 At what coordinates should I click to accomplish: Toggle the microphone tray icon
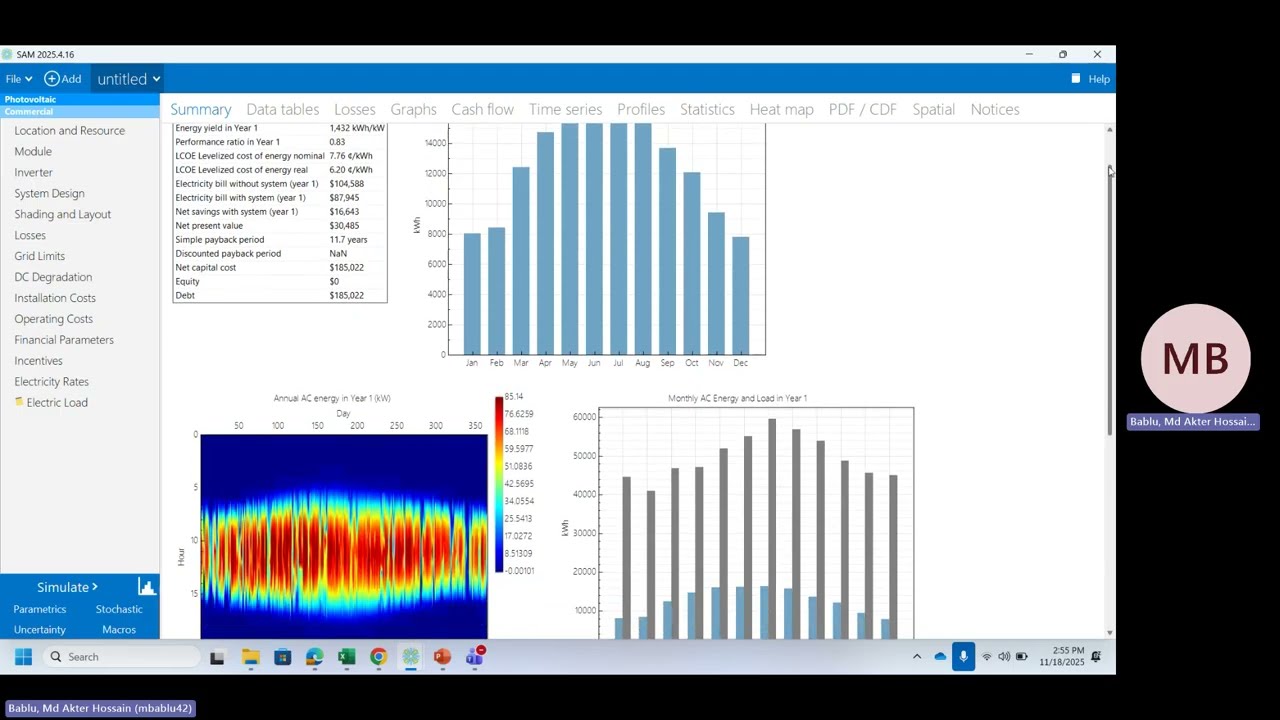(x=963, y=657)
